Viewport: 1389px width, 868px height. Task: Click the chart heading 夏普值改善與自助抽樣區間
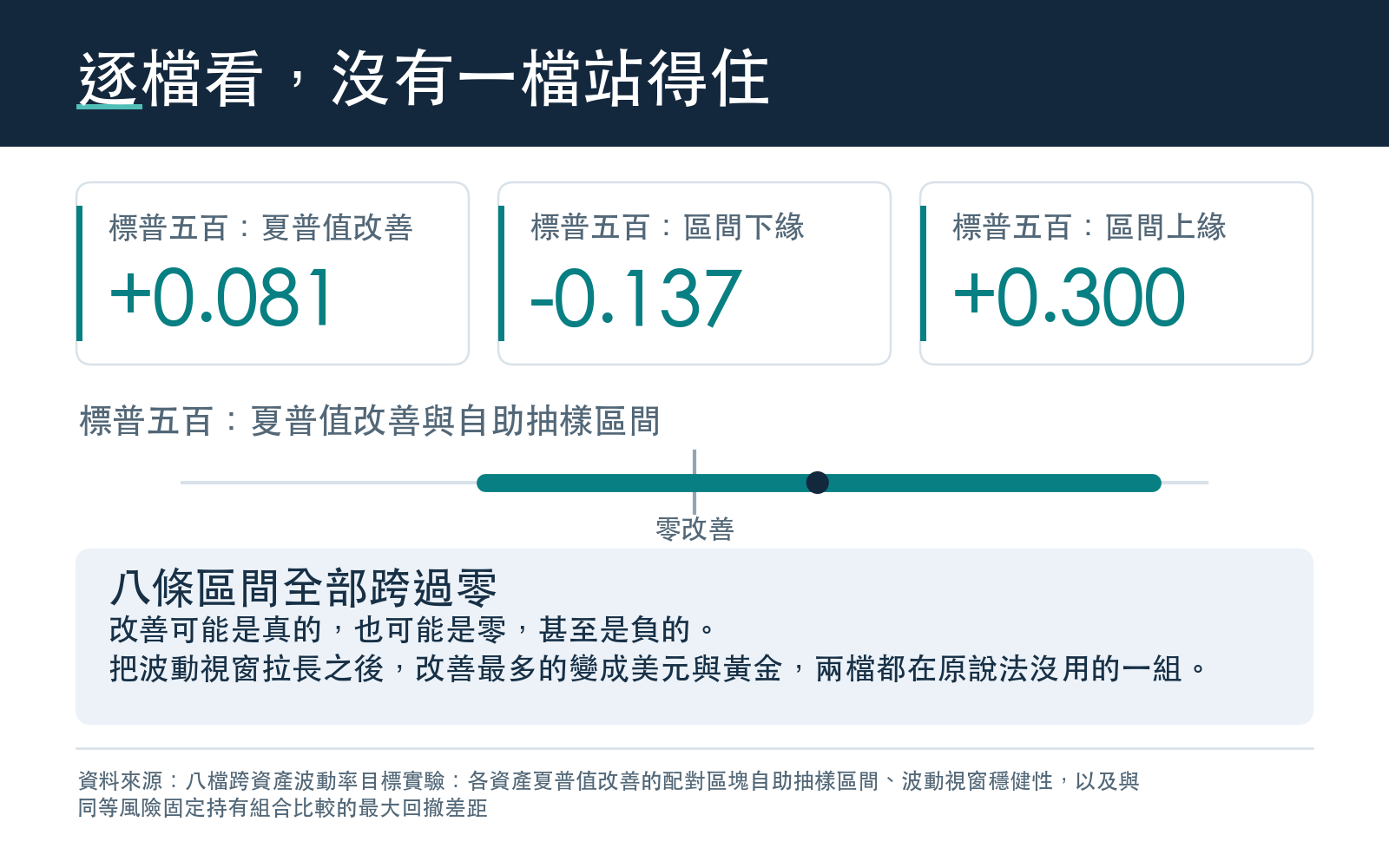[x=370, y=421]
